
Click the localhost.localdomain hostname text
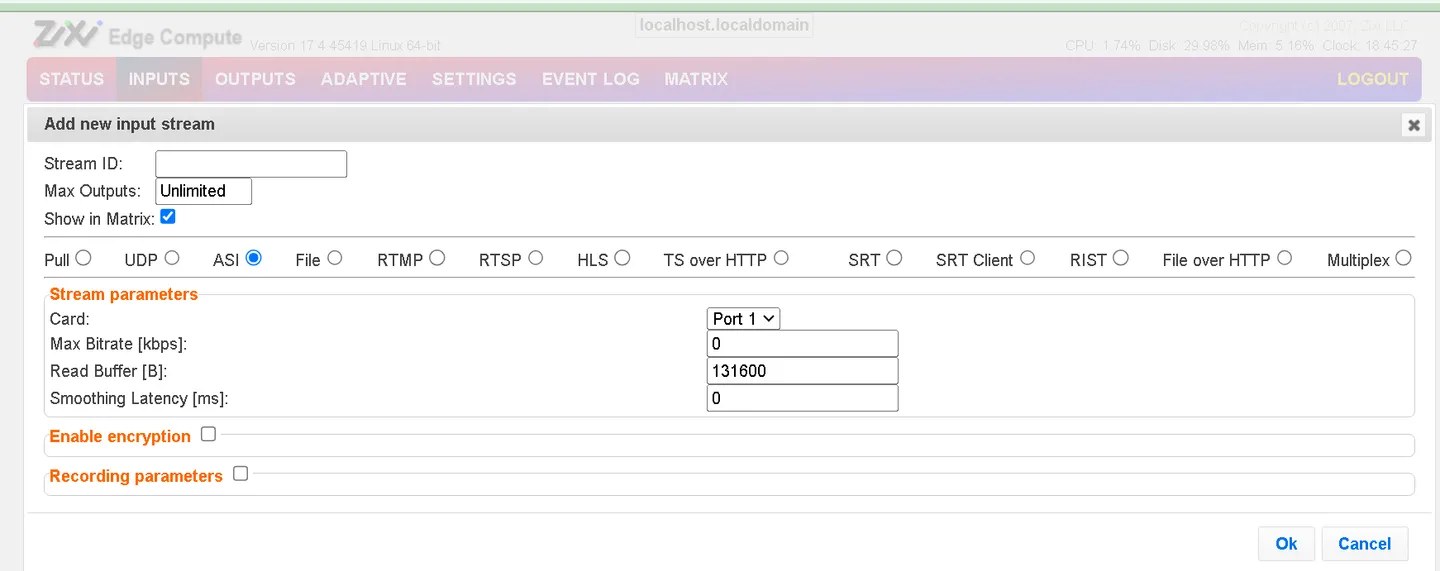pyautogui.click(x=724, y=24)
